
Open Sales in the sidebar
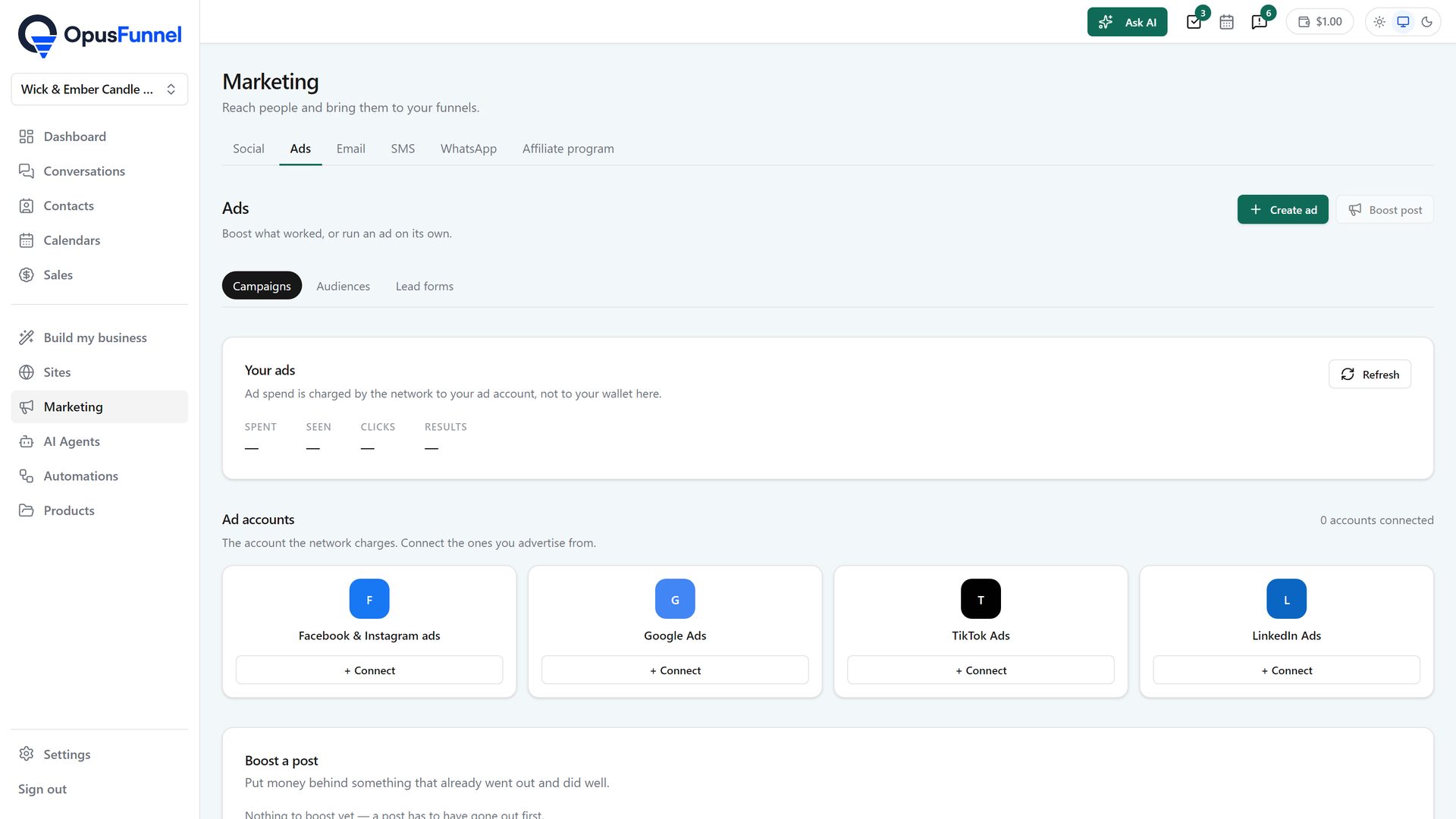pyautogui.click(x=99, y=275)
